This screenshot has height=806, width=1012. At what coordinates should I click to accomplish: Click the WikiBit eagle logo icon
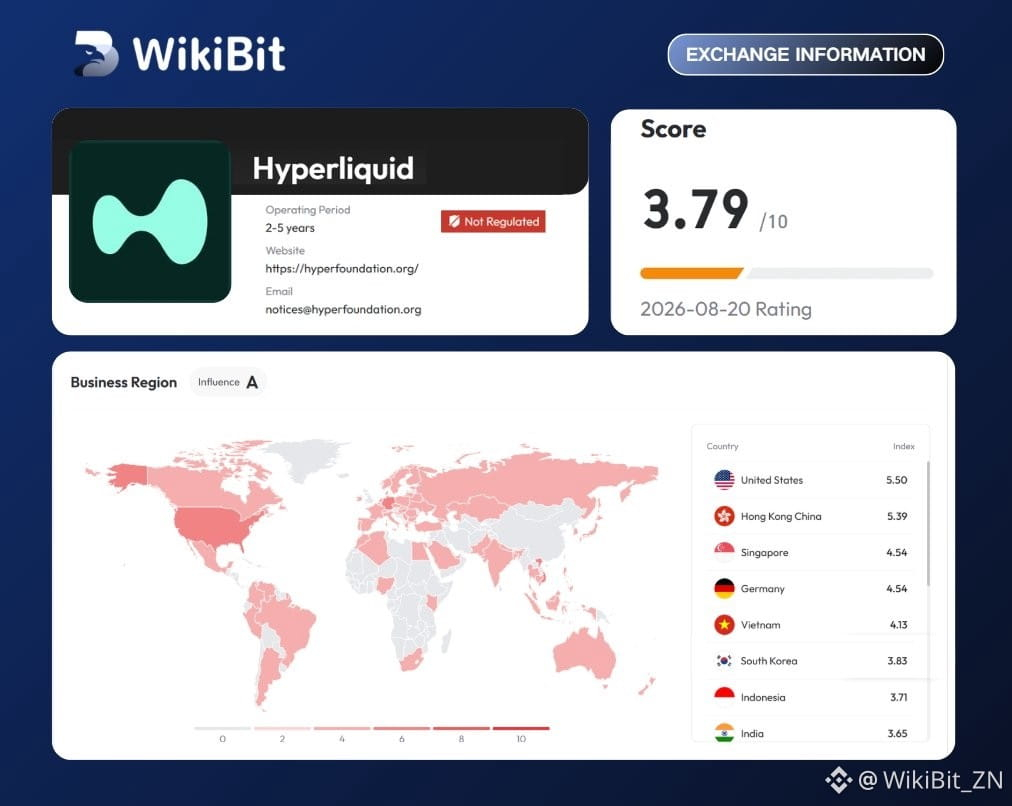click(96, 54)
